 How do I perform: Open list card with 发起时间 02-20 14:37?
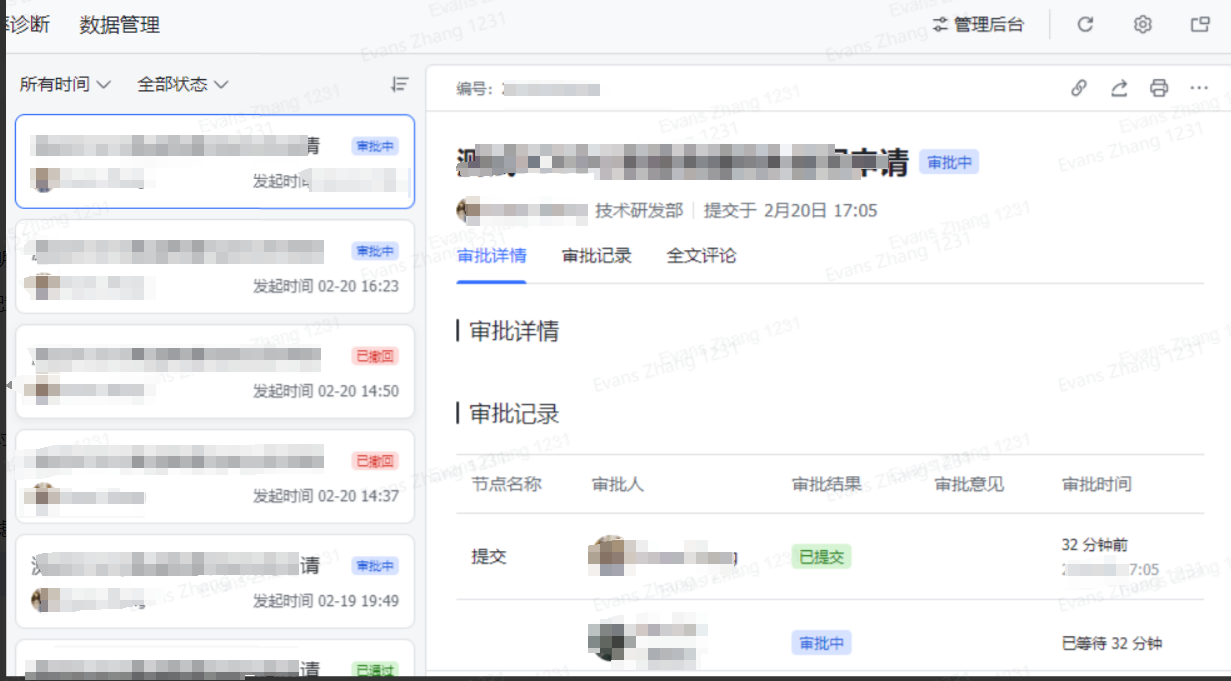(x=215, y=477)
